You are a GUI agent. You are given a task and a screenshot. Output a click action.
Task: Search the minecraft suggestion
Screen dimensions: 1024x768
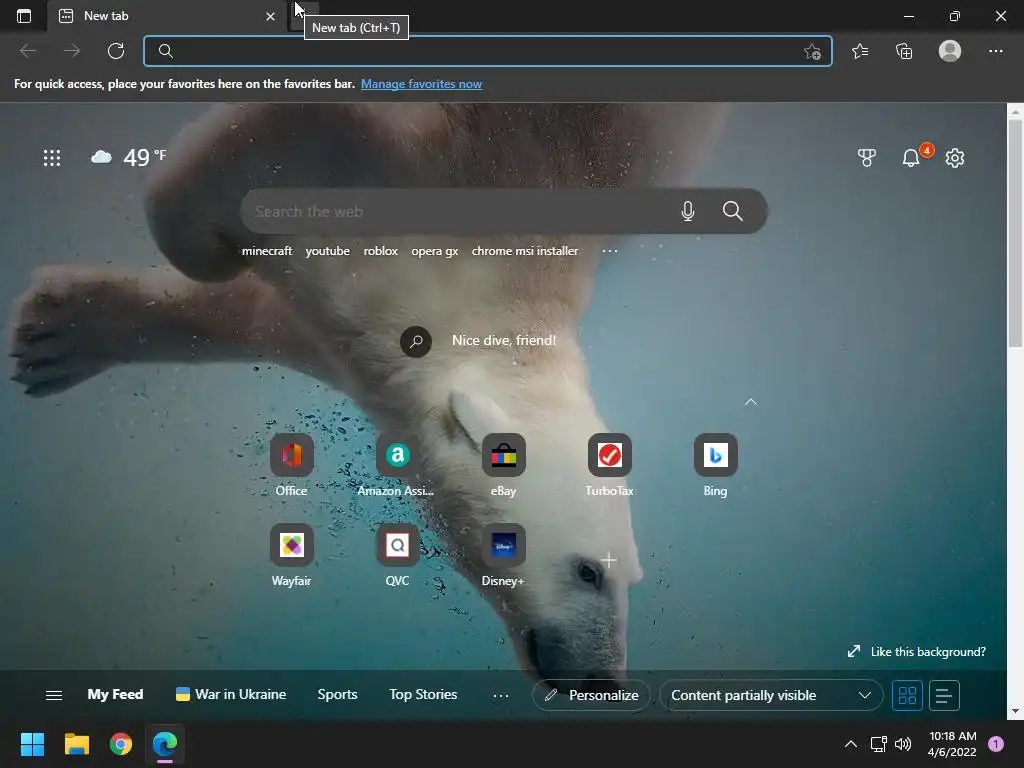[x=266, y=251]
